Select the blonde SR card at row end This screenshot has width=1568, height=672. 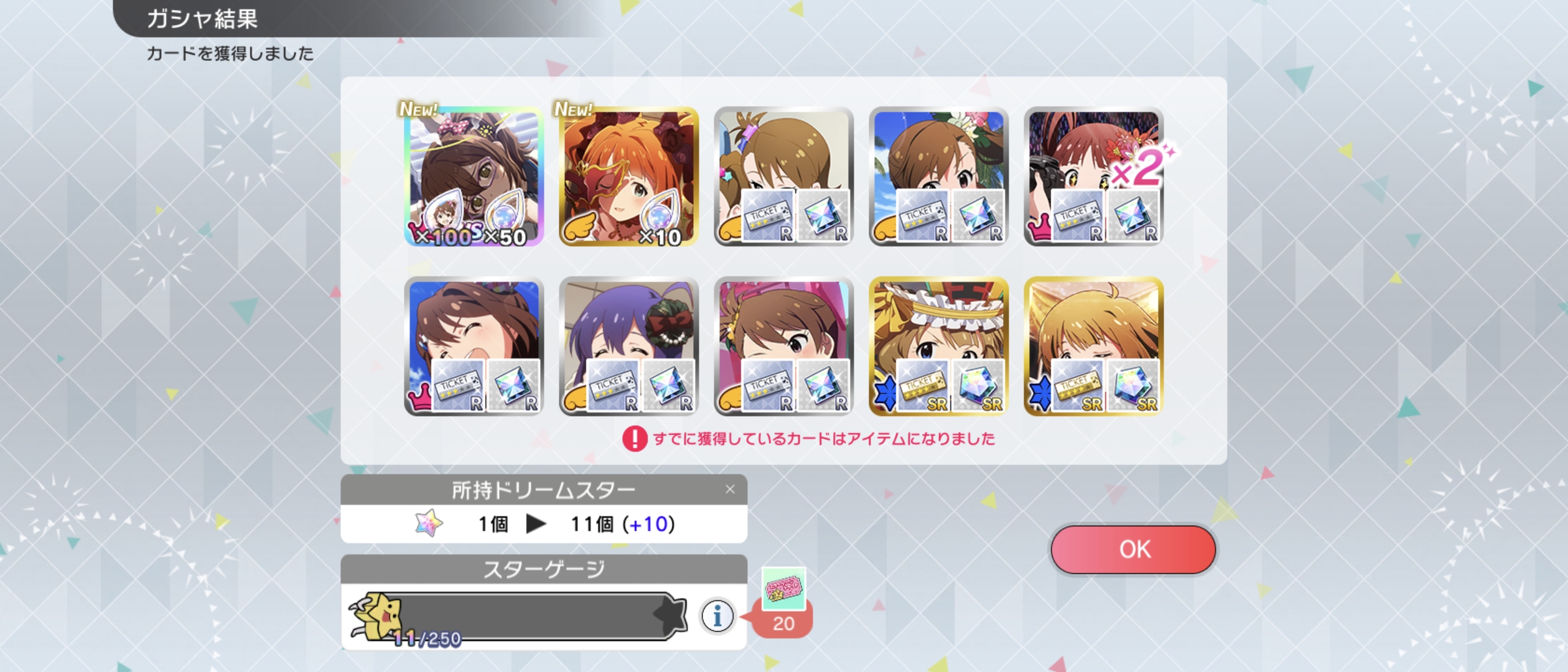click(1093, 346)
